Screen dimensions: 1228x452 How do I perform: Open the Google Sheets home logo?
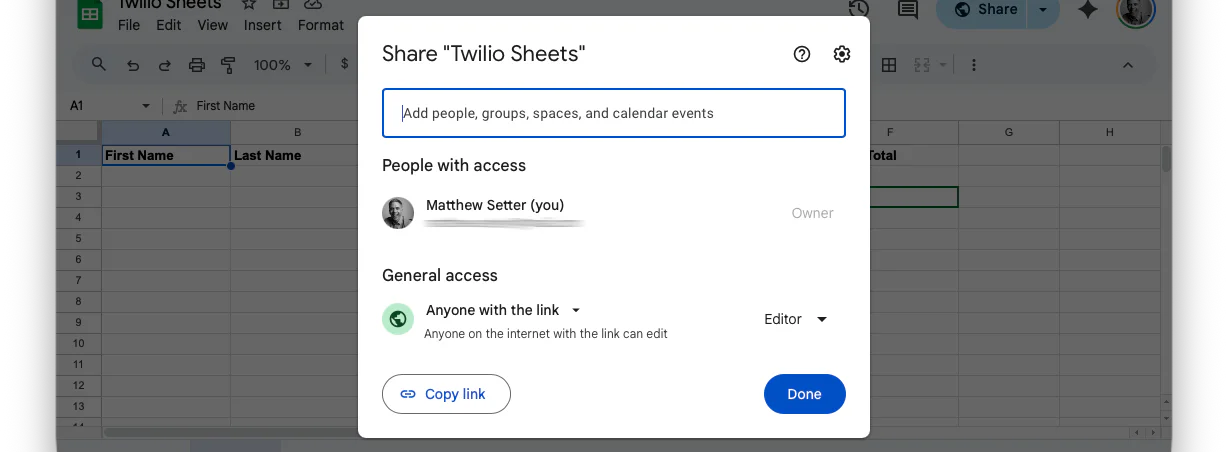pos(91,14)
